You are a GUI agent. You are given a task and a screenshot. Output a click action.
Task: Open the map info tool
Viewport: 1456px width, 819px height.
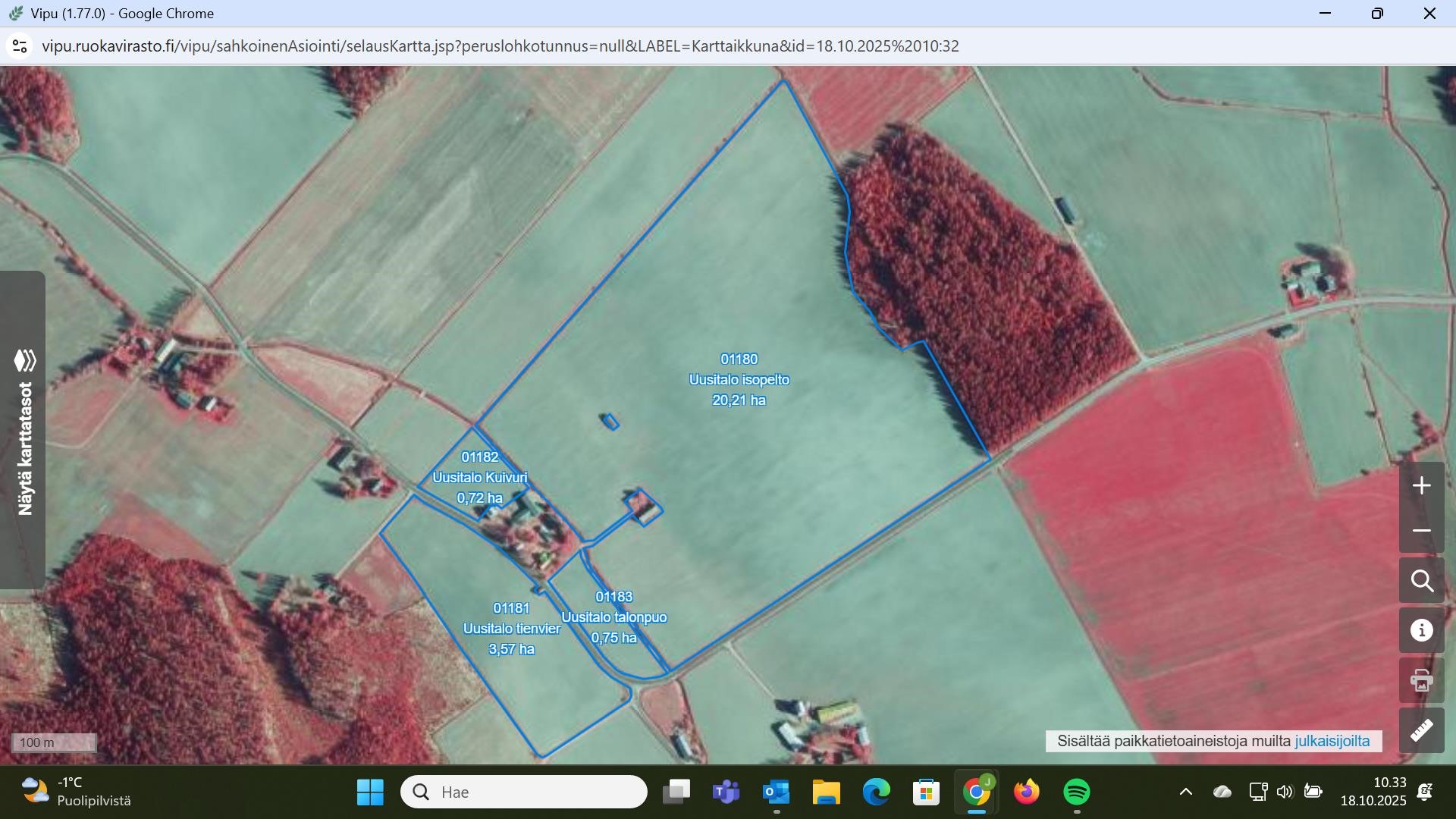click(x=1421, y=630)
